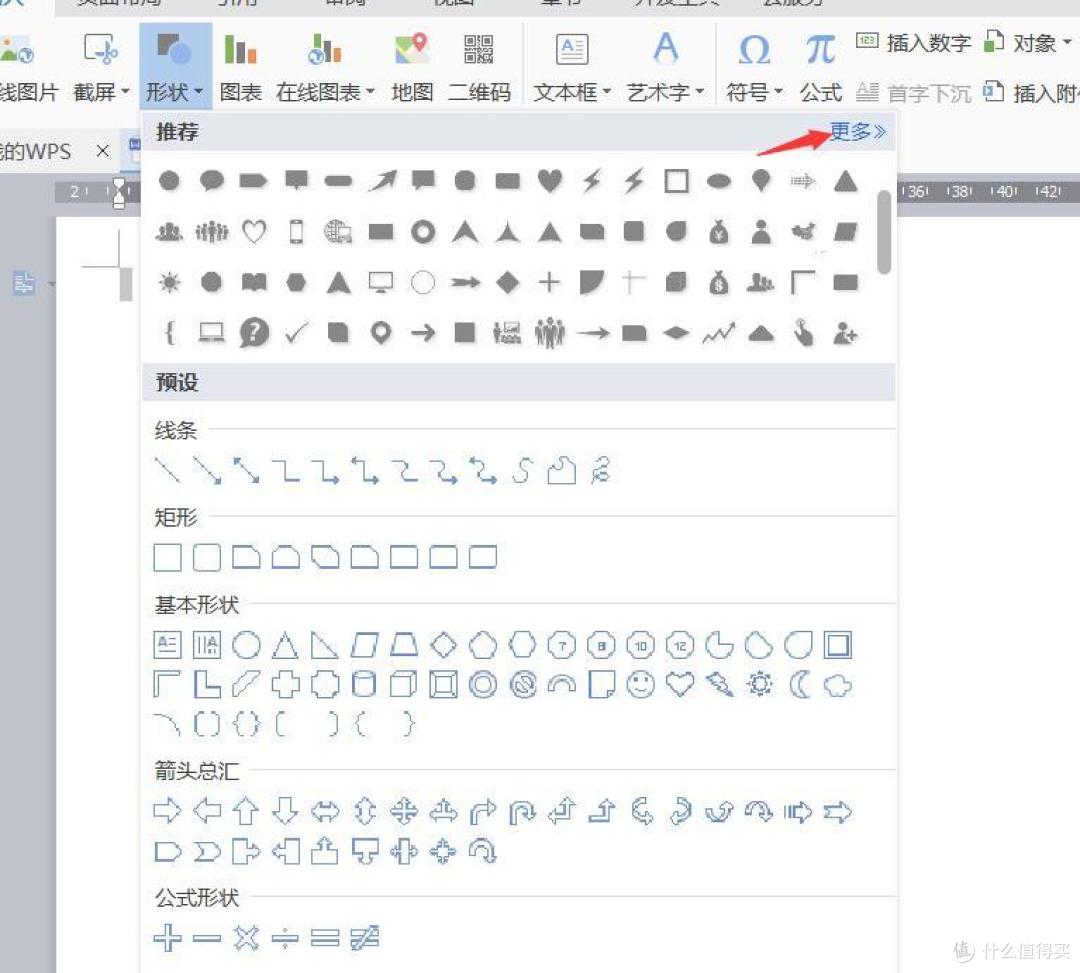Select the plus sign in 公式形状

coord(167,937)
